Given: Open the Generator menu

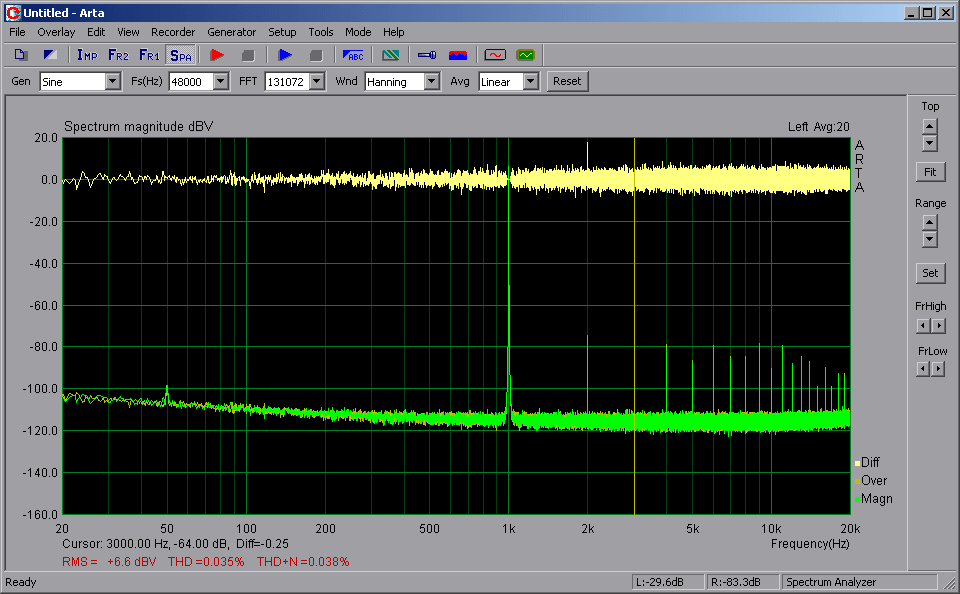Looking at the screenshot, I should [x=232, y=32].
